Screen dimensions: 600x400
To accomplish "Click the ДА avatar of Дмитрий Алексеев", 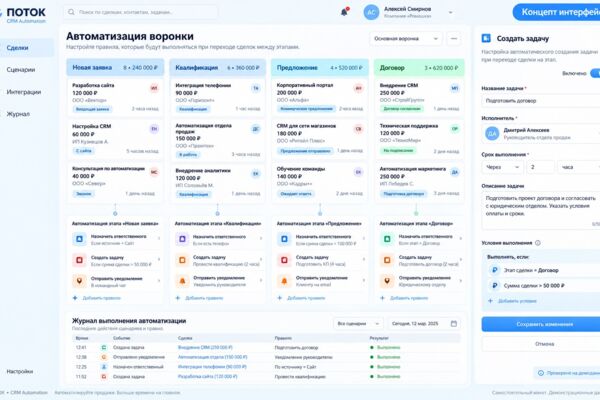I will (x=492, y=134).
